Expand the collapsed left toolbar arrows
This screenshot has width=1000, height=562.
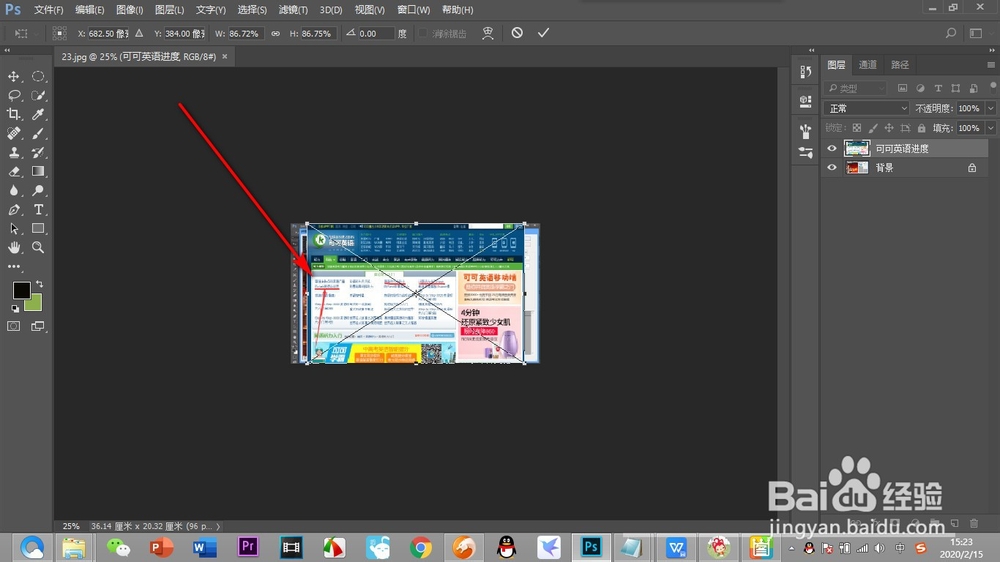7,50
